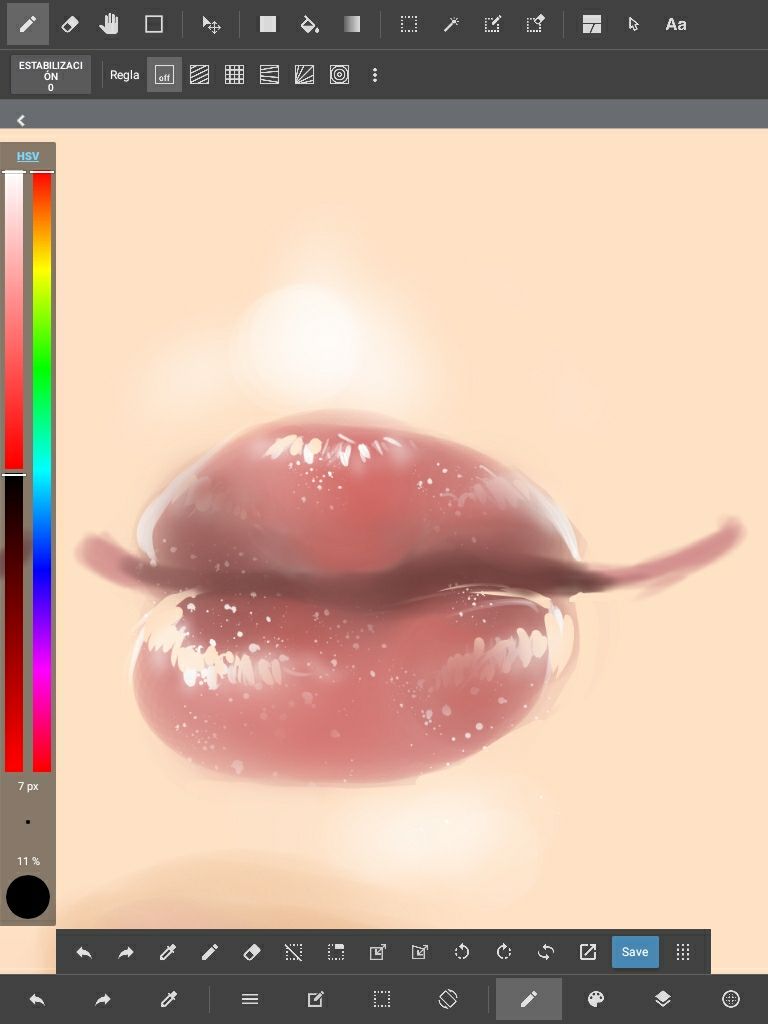Select the Brush tool in top toolbar
This screenshot has width=768, height=1024.
click(x=27, y=24)
